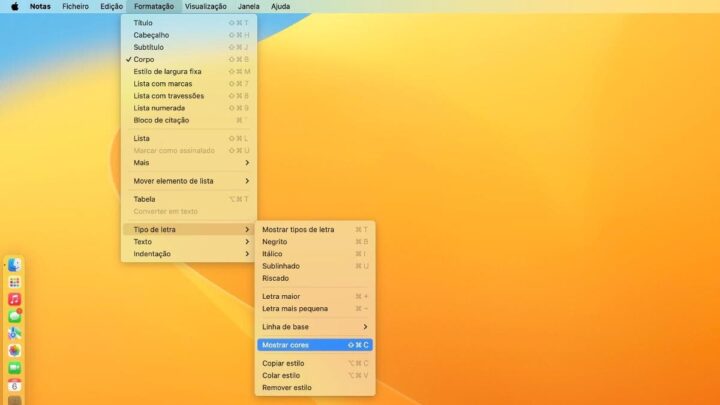The image size is (720, 405).
Task: Choose Remover estilo
Action: pyautogui.click(x=315, y=388)
